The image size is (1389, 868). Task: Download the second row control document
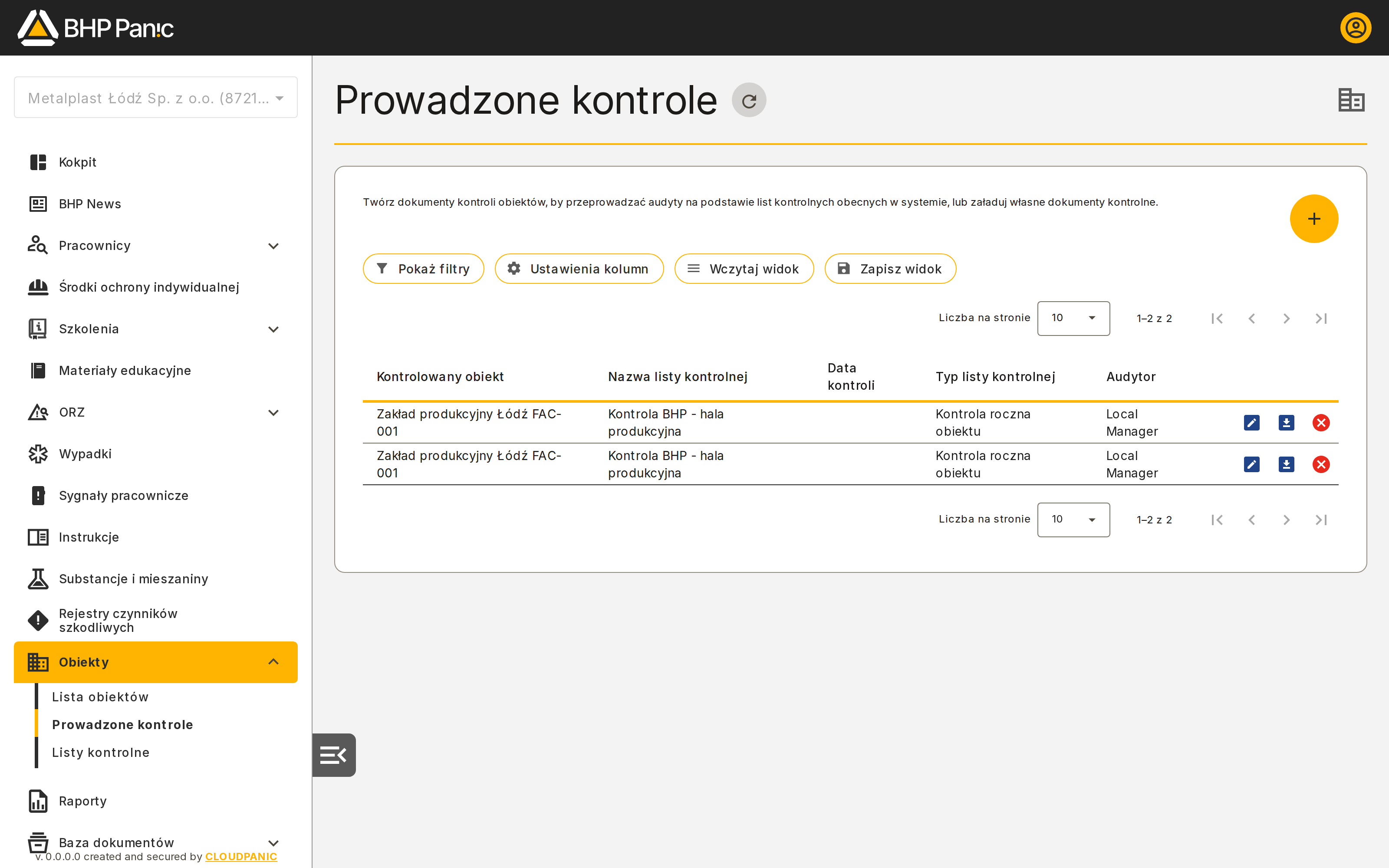pyautogui.click(x=1286, y=464)
